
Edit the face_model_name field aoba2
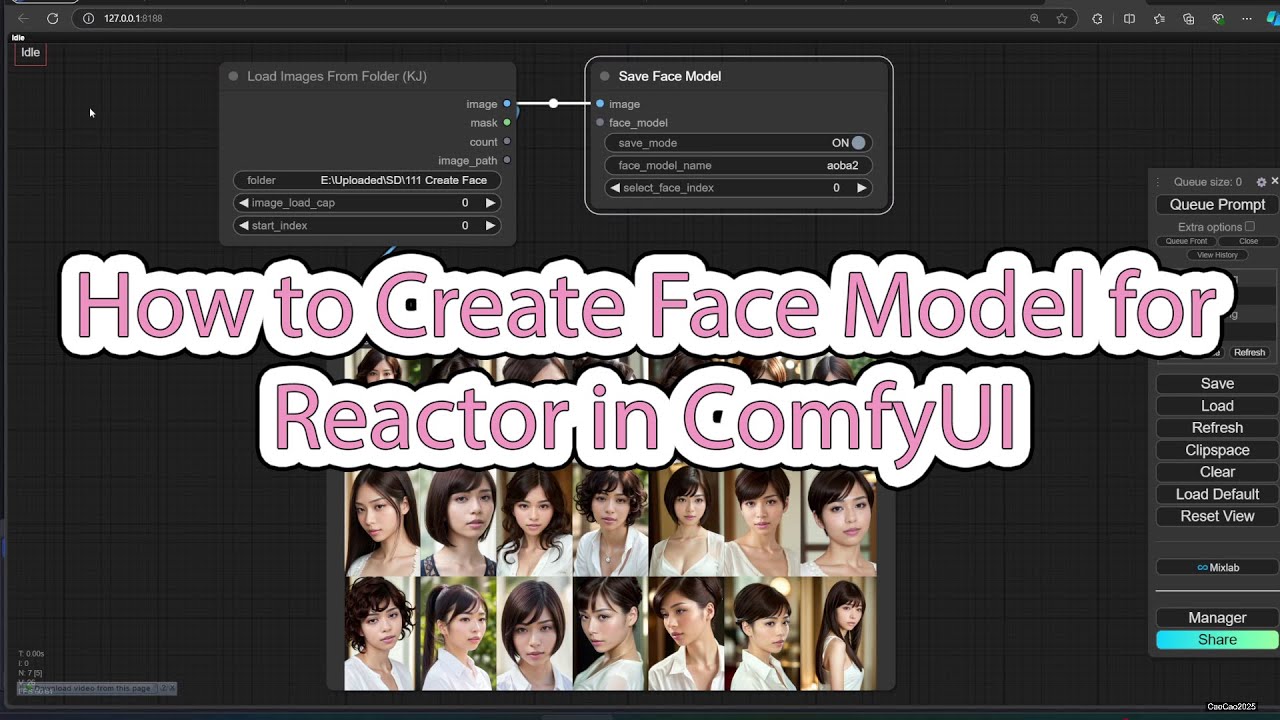(738, 166)
